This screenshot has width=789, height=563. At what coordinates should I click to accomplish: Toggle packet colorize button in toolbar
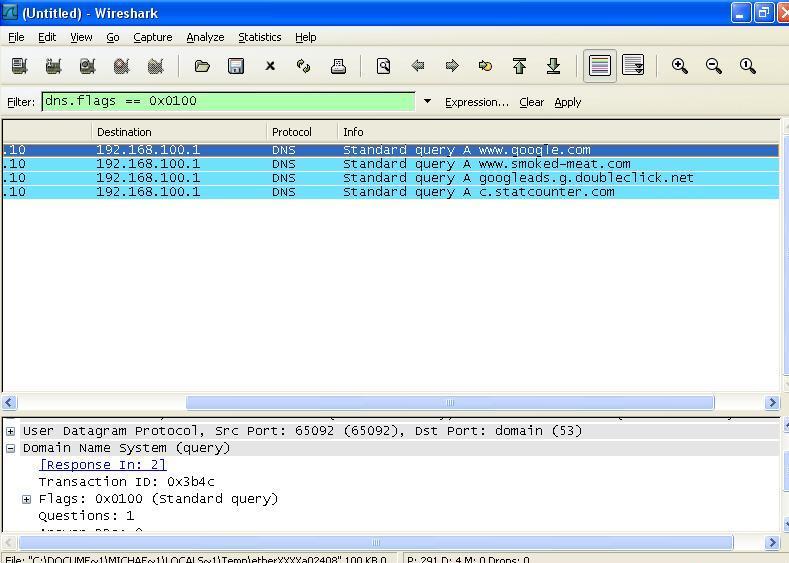click(x=600, y=66)
